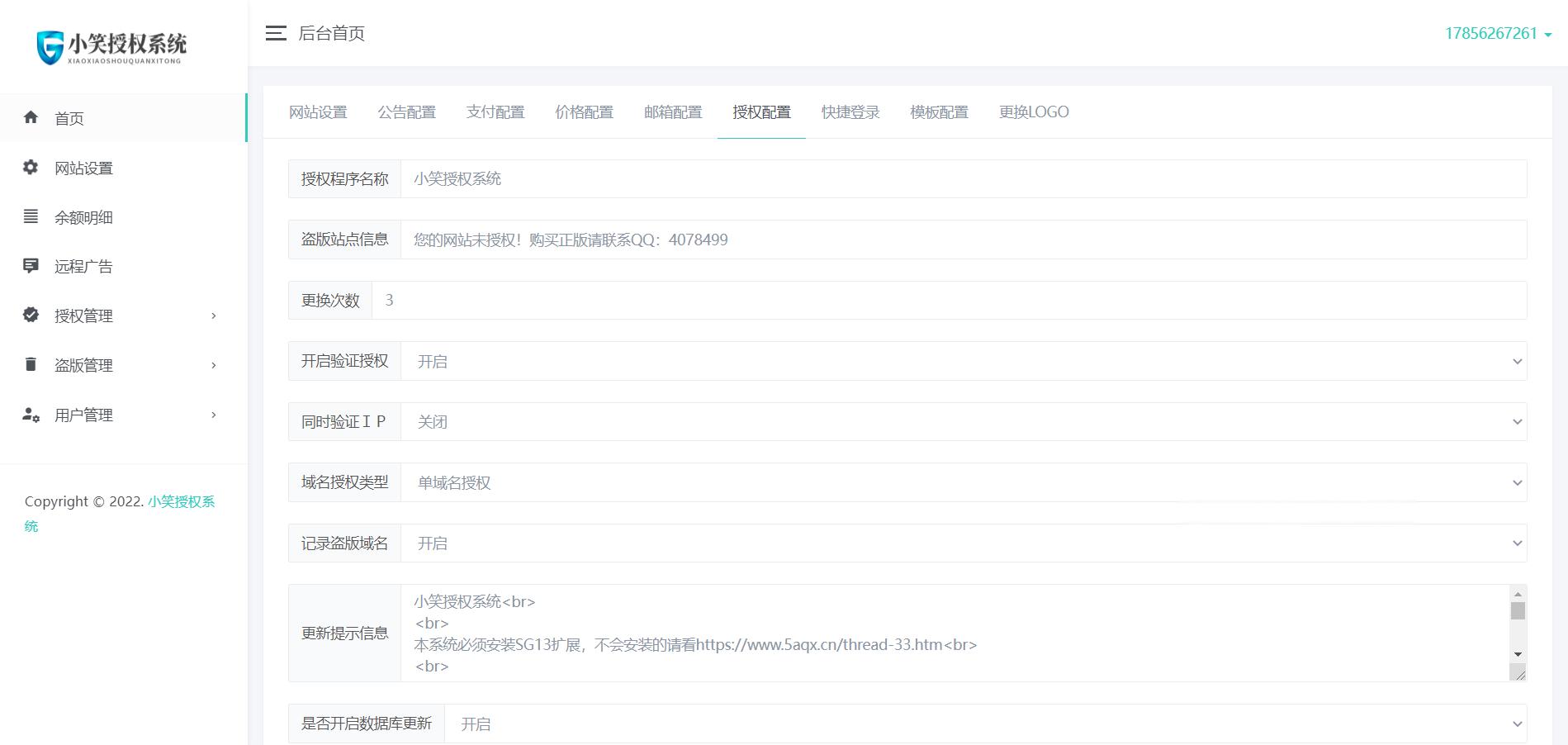Open the 17856267261 account dropdown
Screen dimensions: 1568x745
pyautogui.click(x=1498, y=33)
